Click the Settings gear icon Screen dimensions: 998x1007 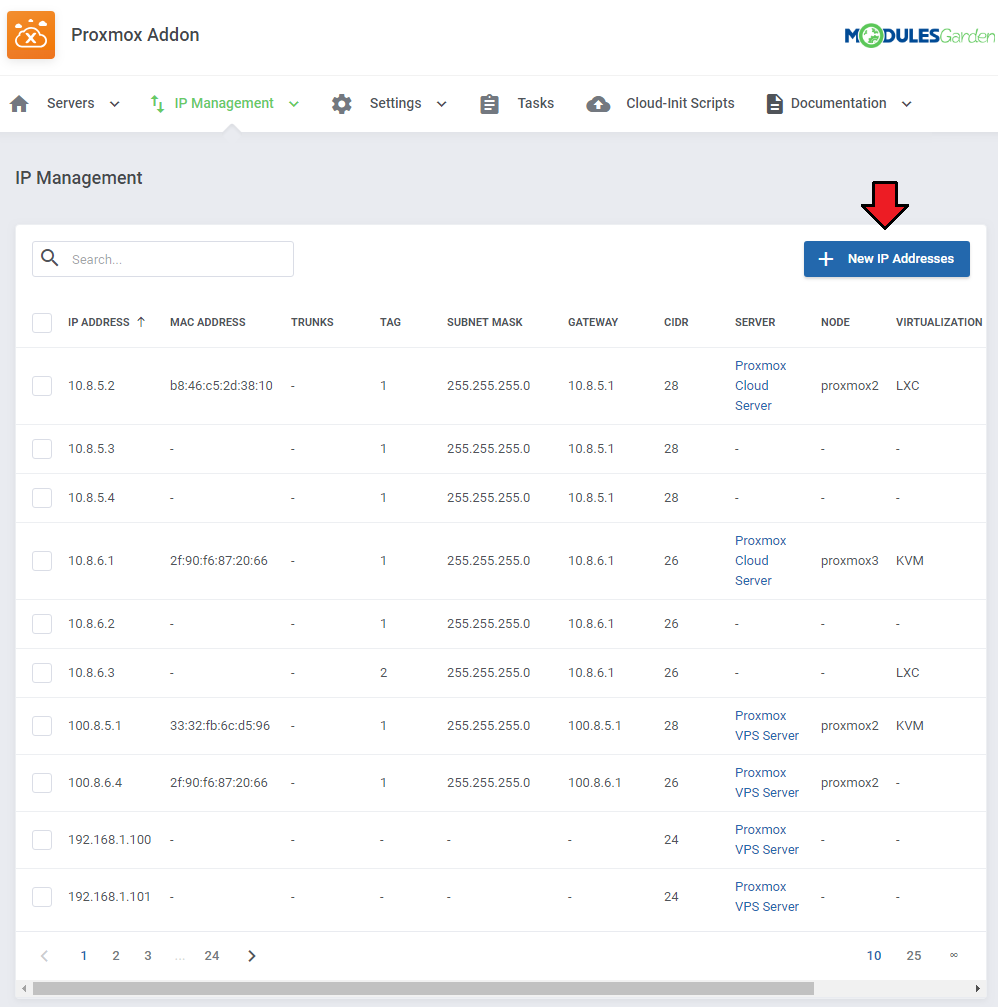(342, 103)
